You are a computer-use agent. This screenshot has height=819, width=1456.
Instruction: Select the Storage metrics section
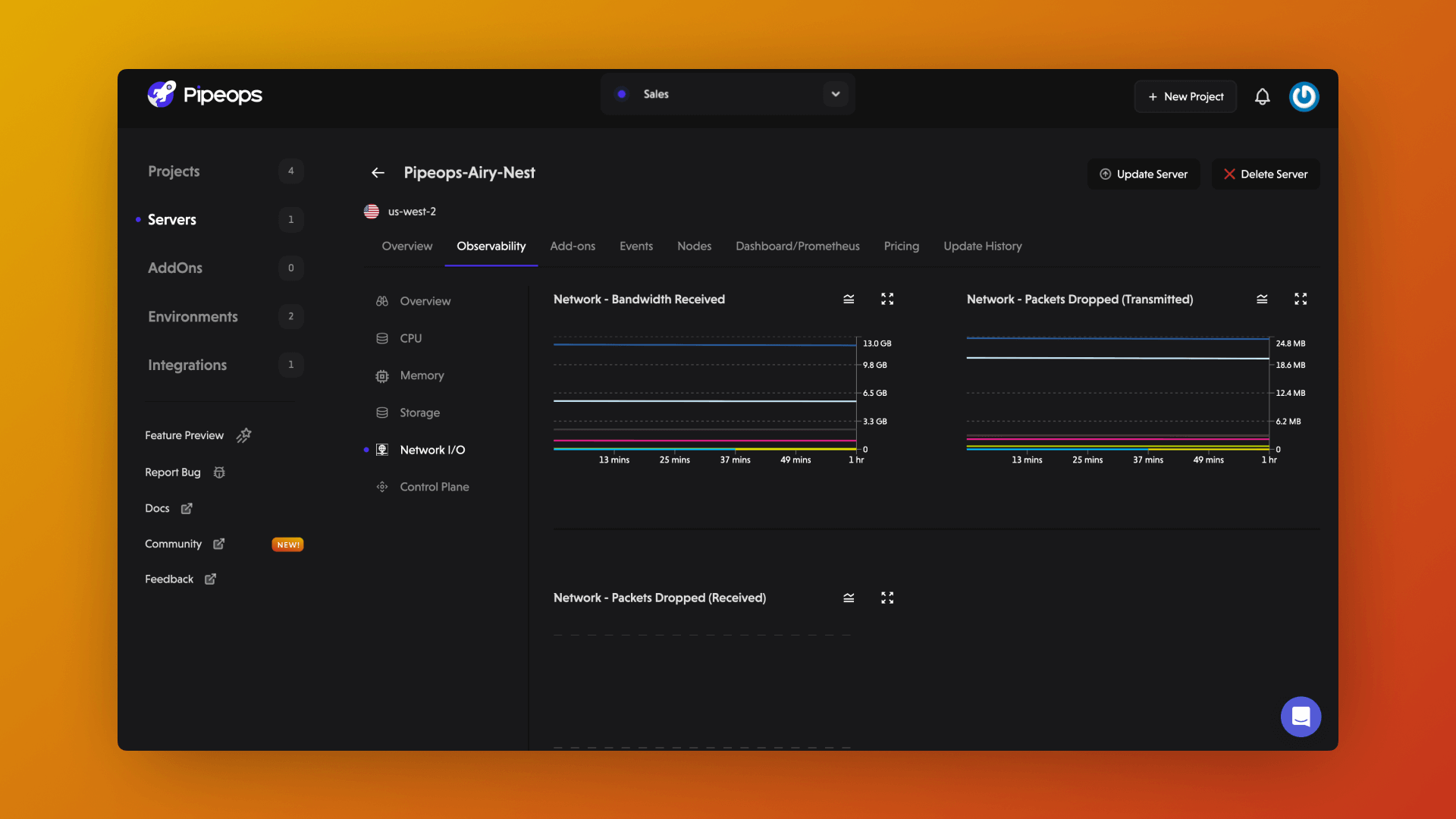click(x=420, y=413)
